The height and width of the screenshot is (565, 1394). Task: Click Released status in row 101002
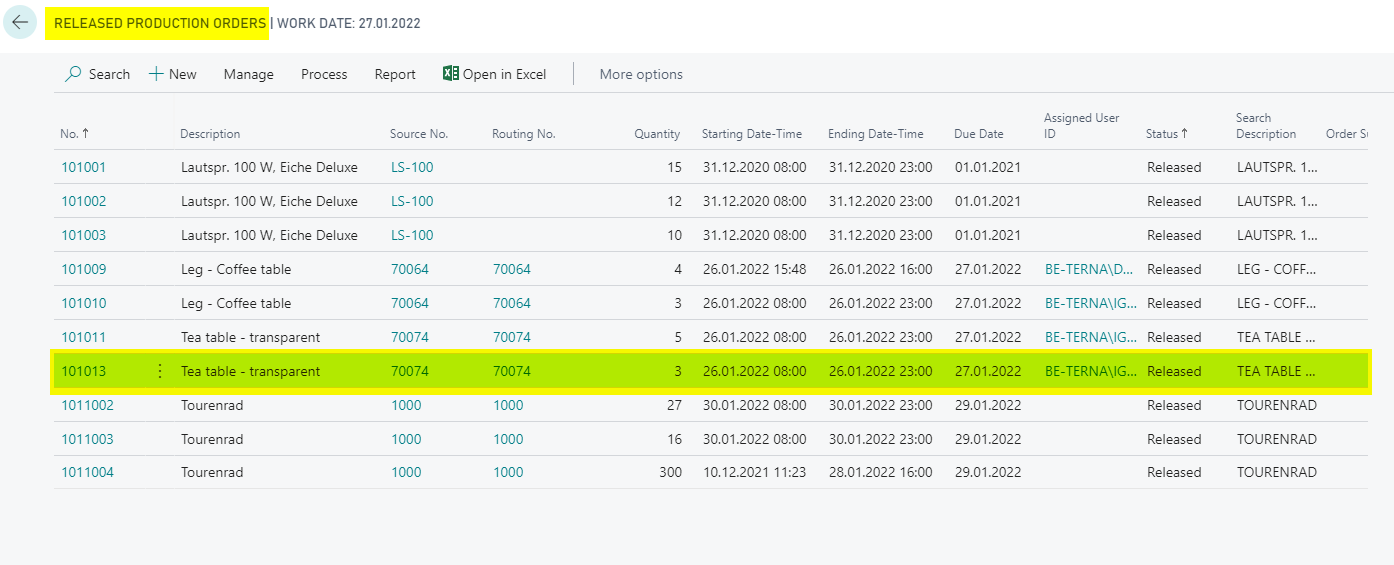tap(1174, 201)
